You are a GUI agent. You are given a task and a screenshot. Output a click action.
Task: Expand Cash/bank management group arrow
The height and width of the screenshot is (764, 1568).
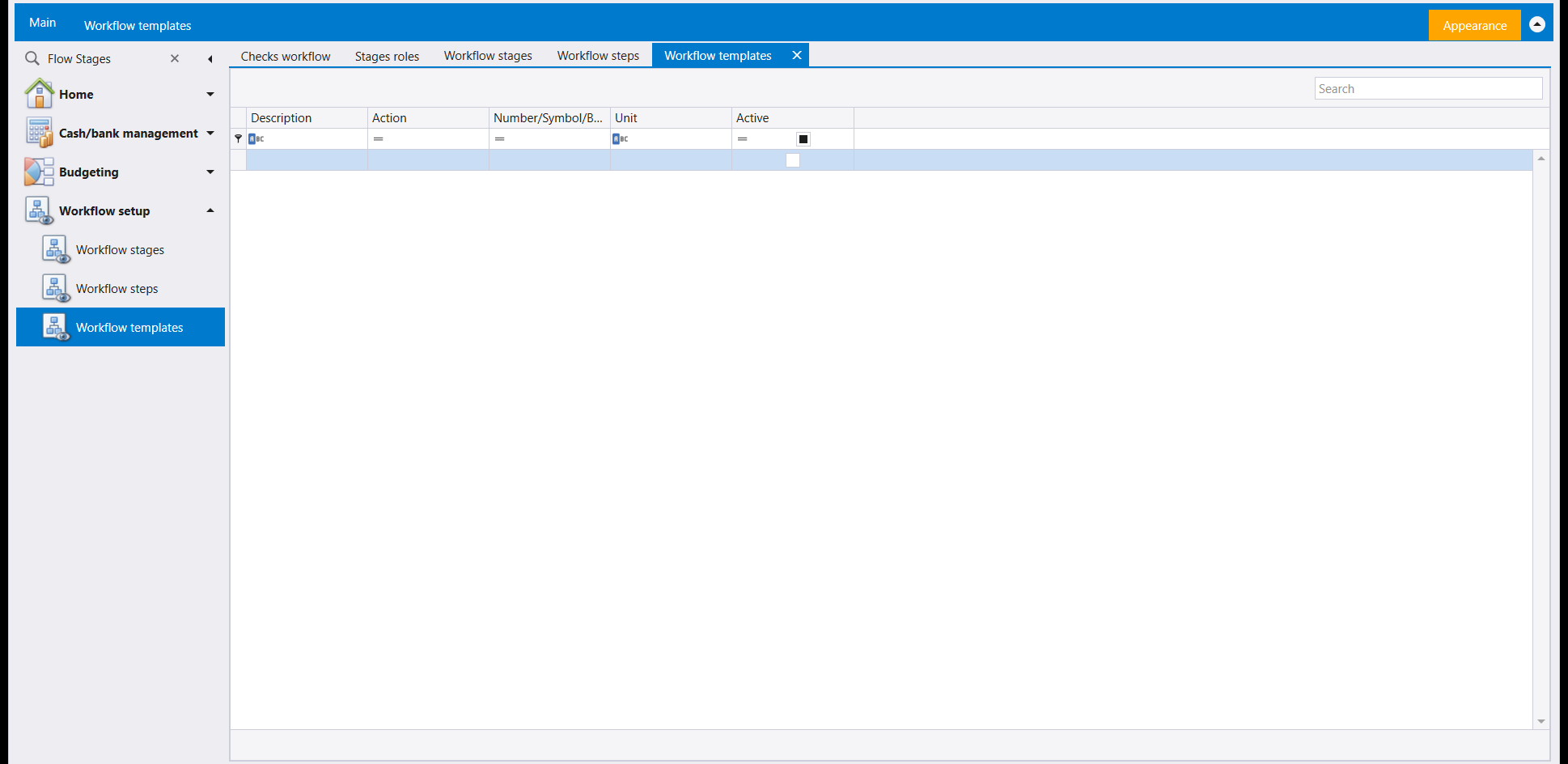[210, 133]
